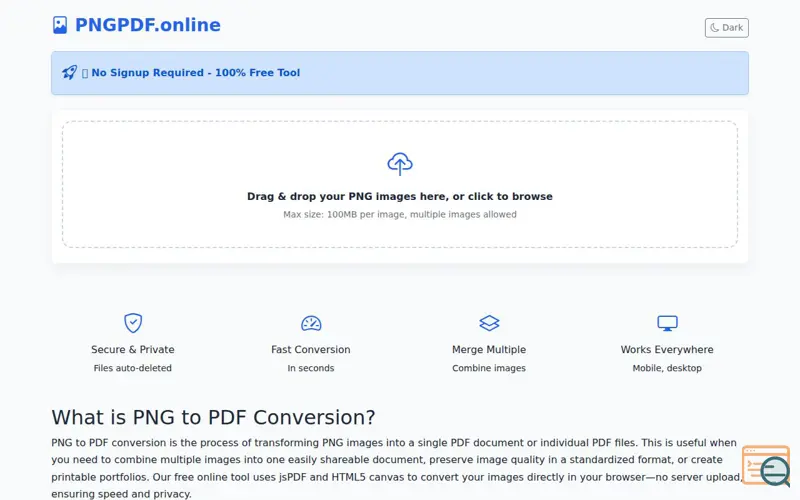The height and width of the screenshot is (500, 800).
Task: Select the 'No Signup Required - 100% Free Tool' text
Action: point(195,72)
